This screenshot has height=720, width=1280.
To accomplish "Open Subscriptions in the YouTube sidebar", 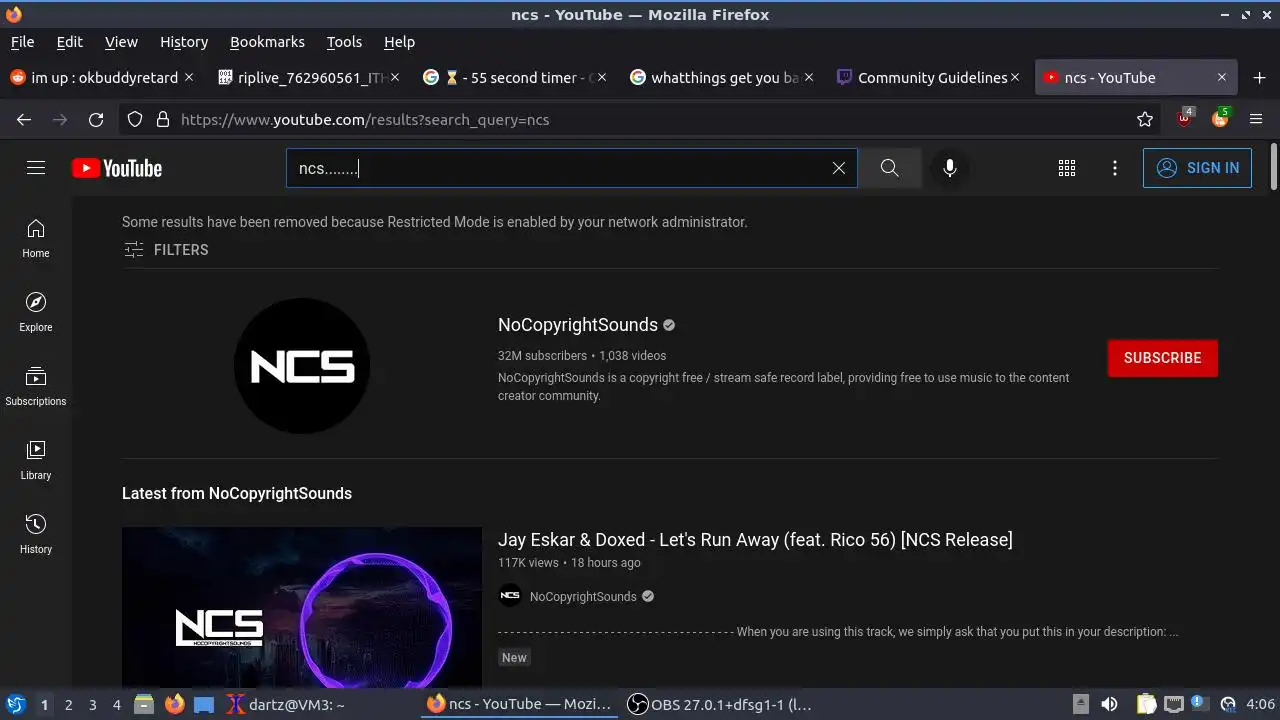I will [36, 386].
